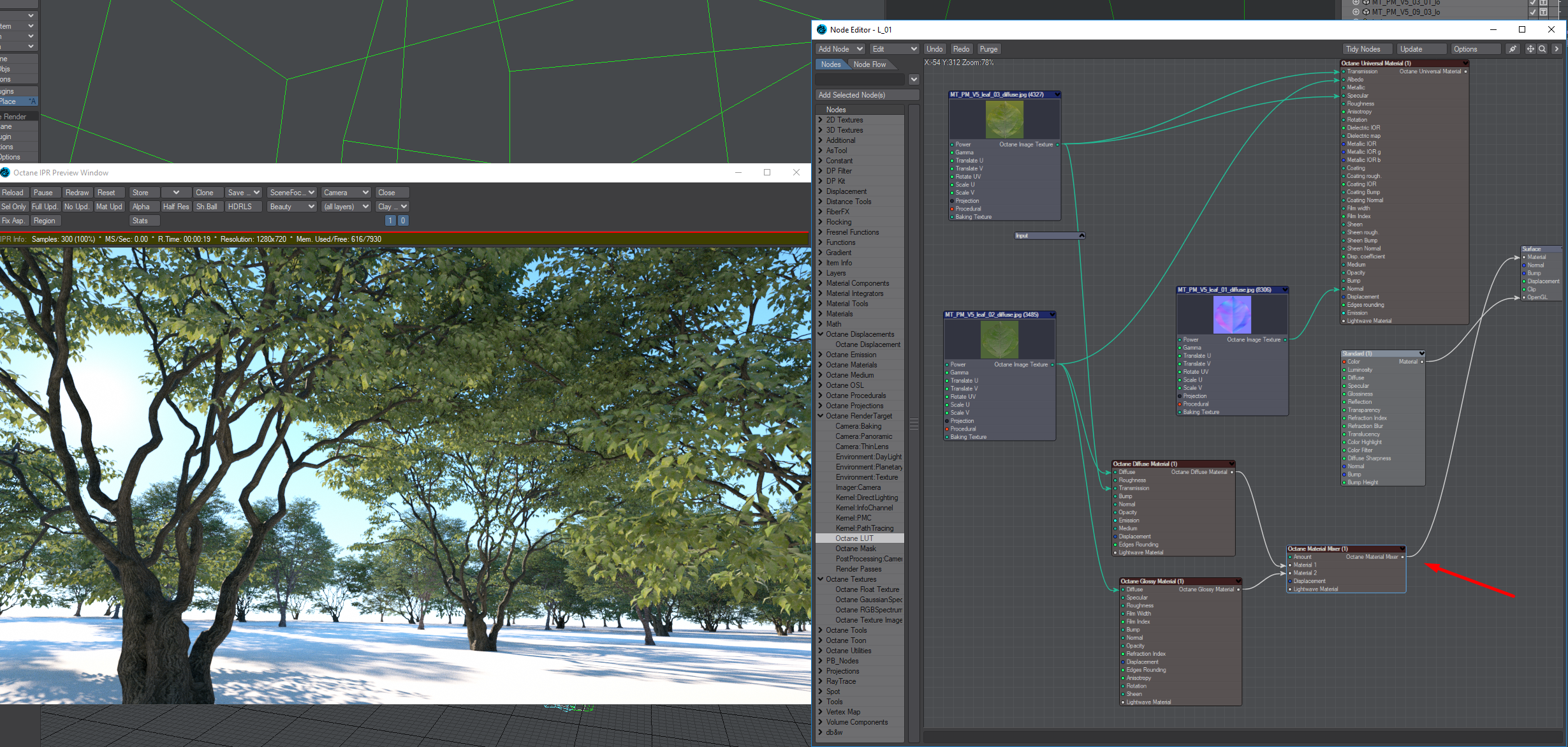Viewport: 1568px width, 747px height.
Task: Click the pin icon in Node Editor toolbar
Action: 1513,49
